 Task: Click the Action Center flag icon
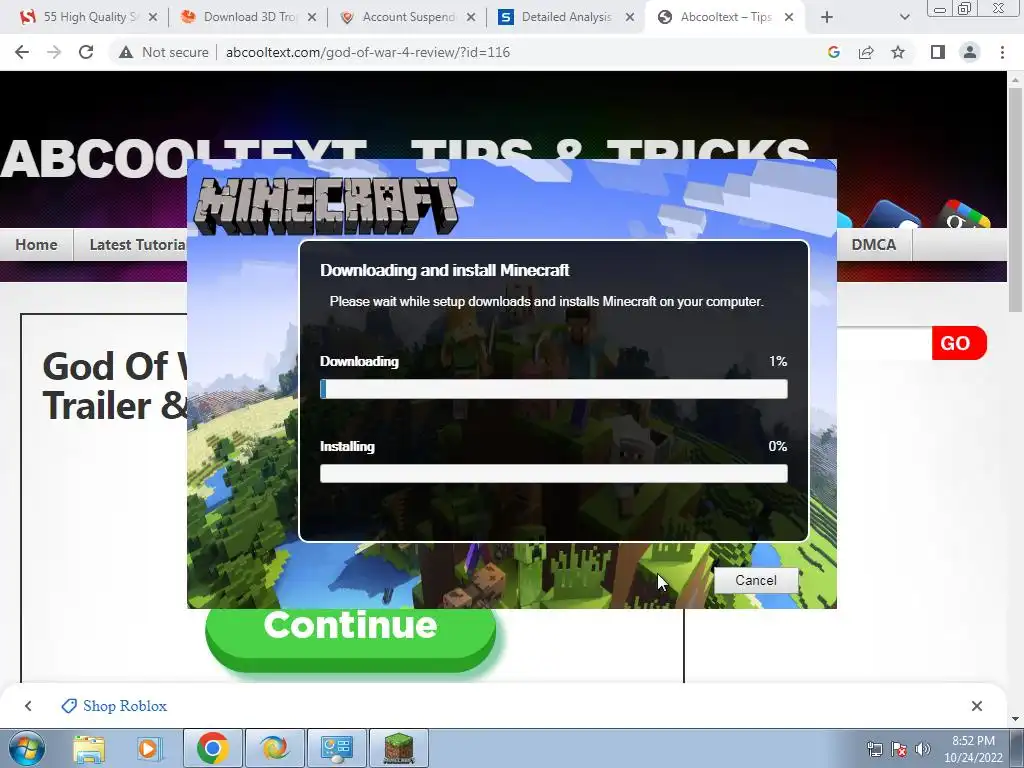pos(899,749)
